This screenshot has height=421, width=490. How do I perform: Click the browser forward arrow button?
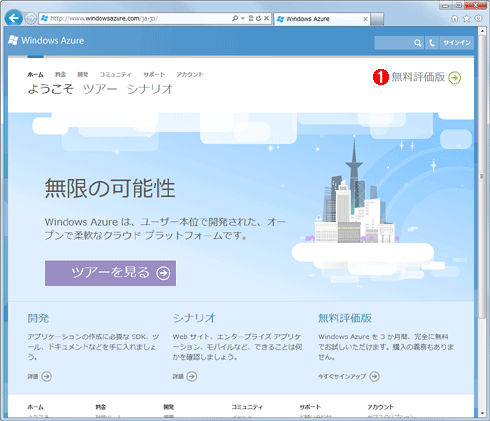click(31, 18)
